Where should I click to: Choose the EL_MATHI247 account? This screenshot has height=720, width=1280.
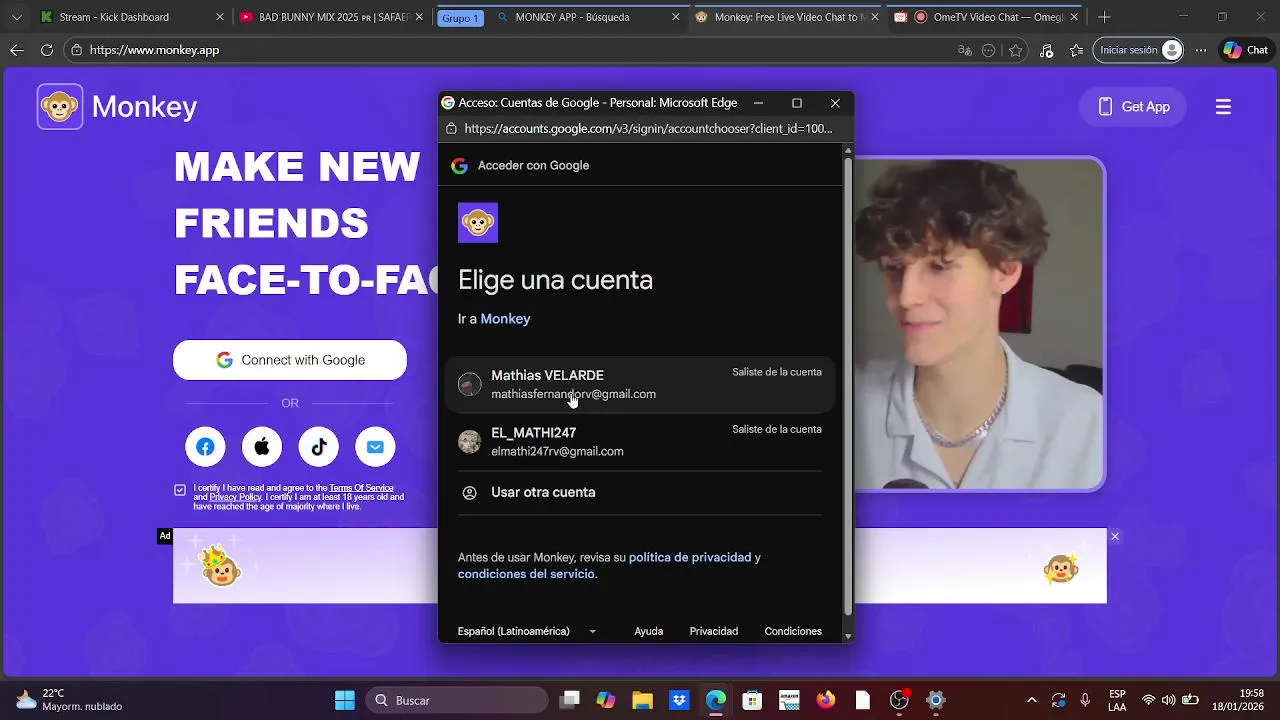[x=640, y=441]
